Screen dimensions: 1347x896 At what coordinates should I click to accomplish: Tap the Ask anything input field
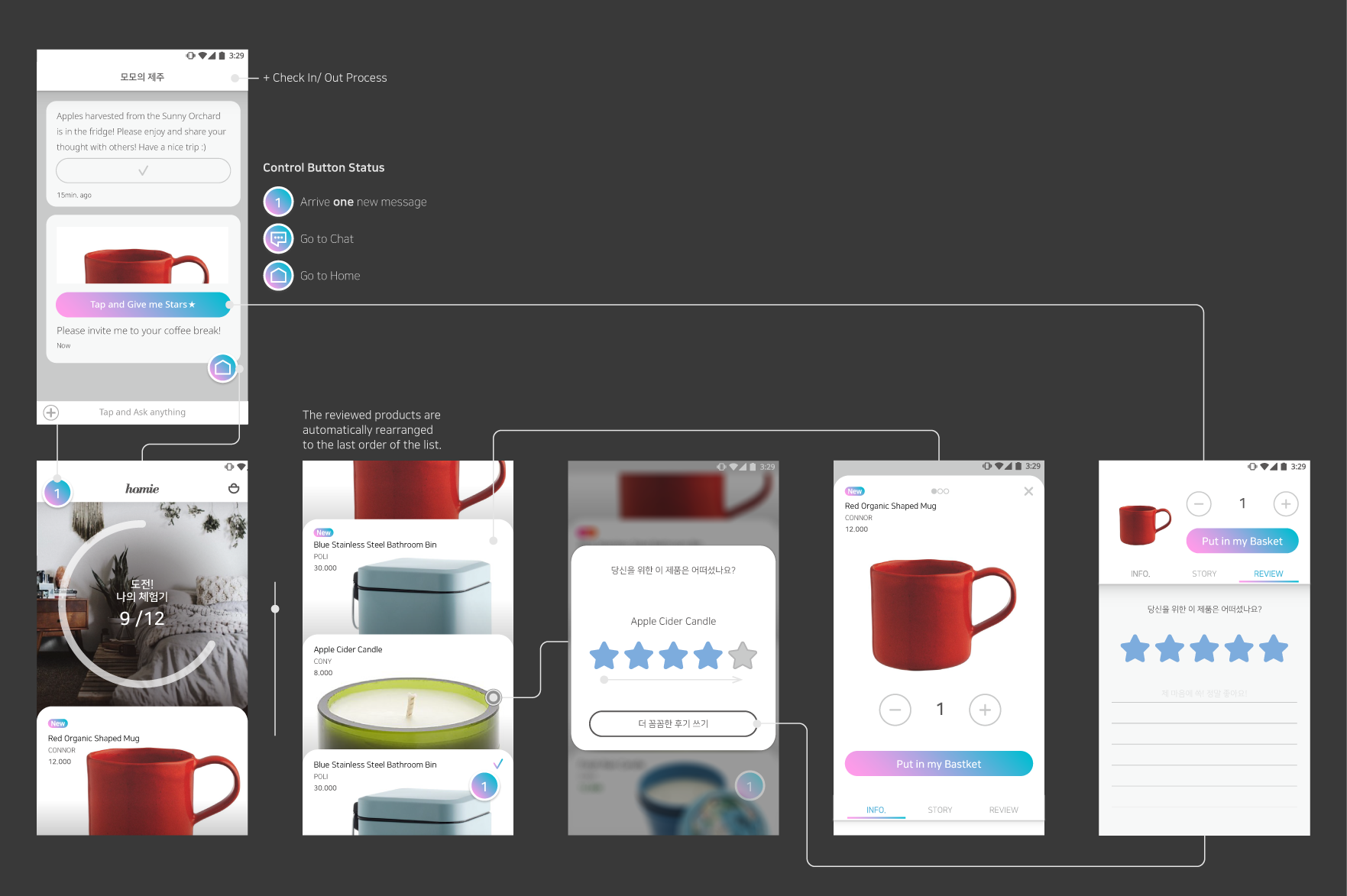tap(142, 412)
